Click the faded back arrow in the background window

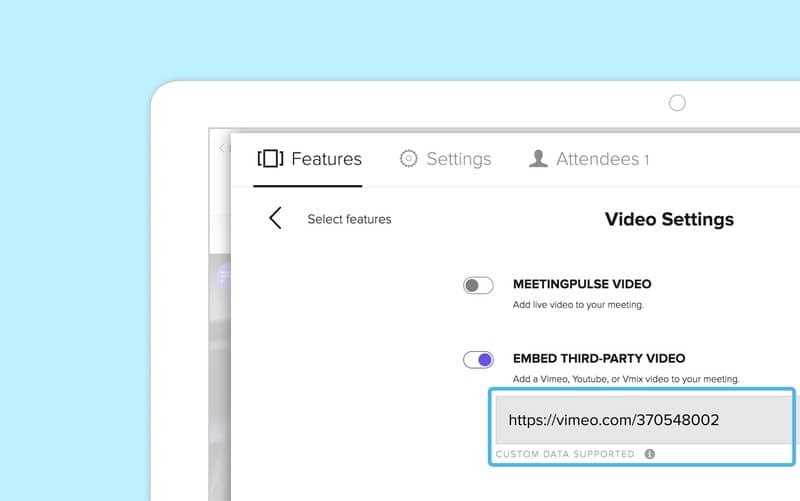[222, 148]
